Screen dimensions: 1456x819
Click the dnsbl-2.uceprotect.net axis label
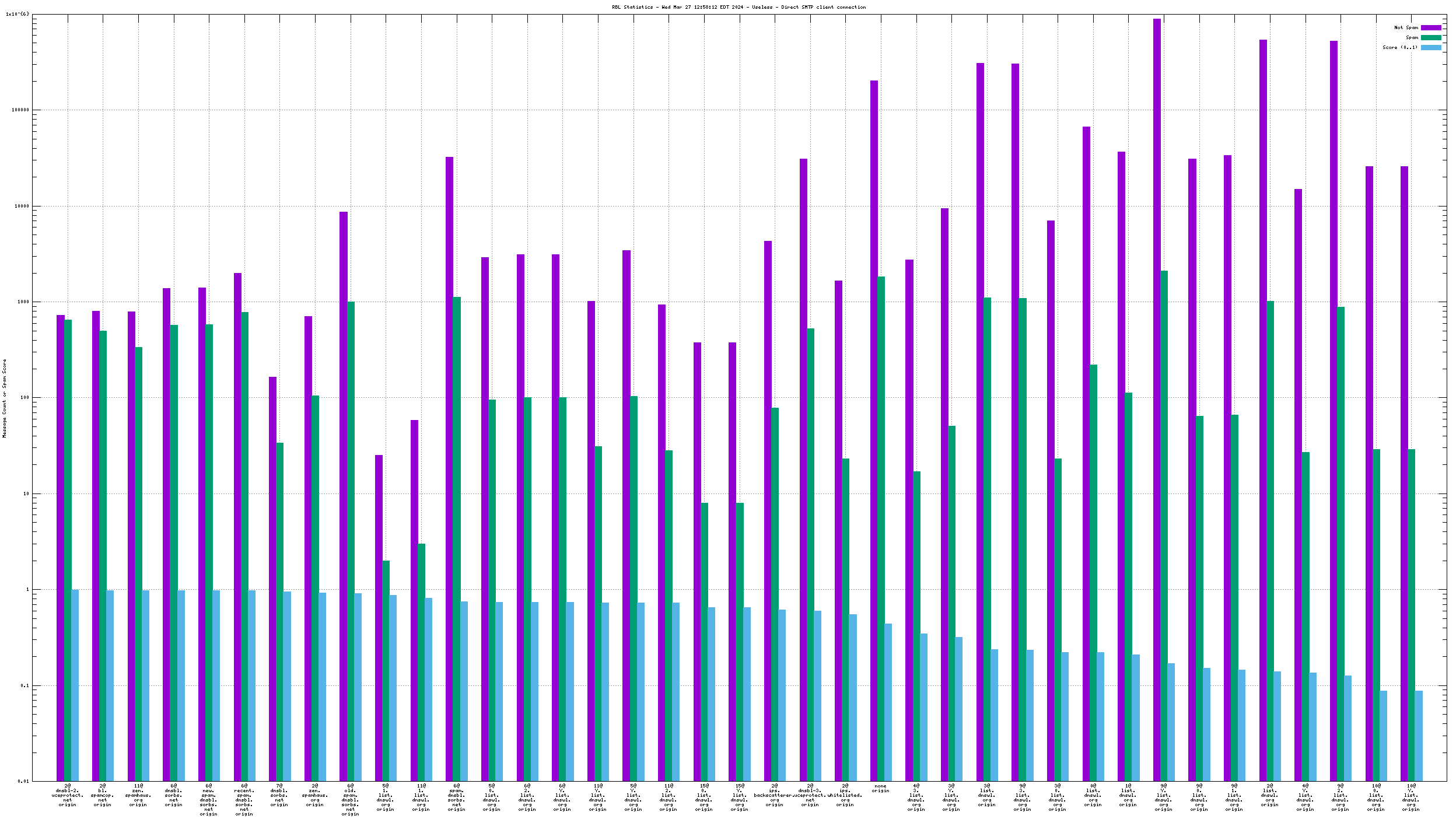pos(68,795)
